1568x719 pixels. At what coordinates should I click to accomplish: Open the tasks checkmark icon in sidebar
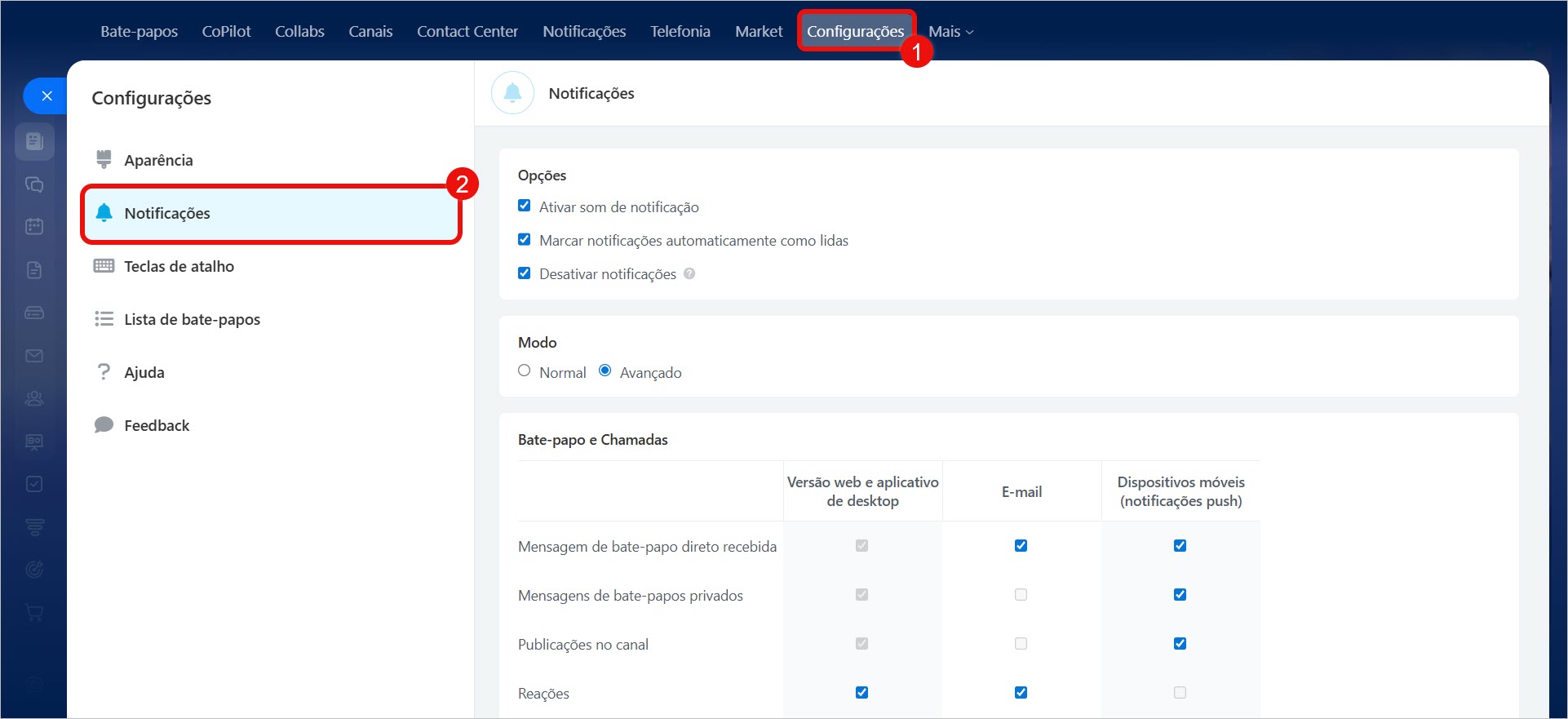[34, 484]
